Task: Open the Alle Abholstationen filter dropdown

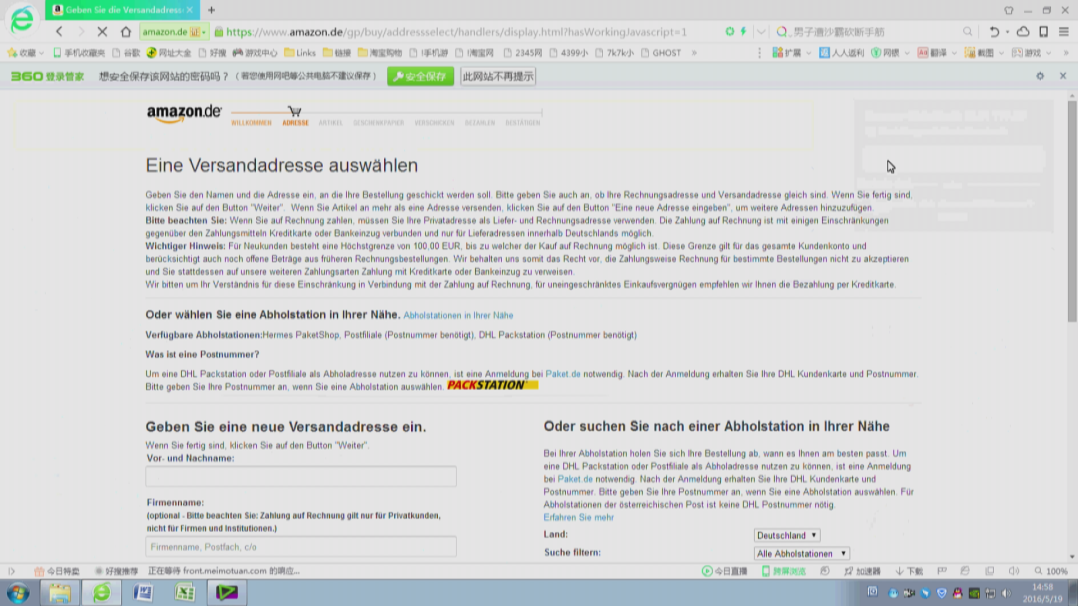Action: [802, 554]
